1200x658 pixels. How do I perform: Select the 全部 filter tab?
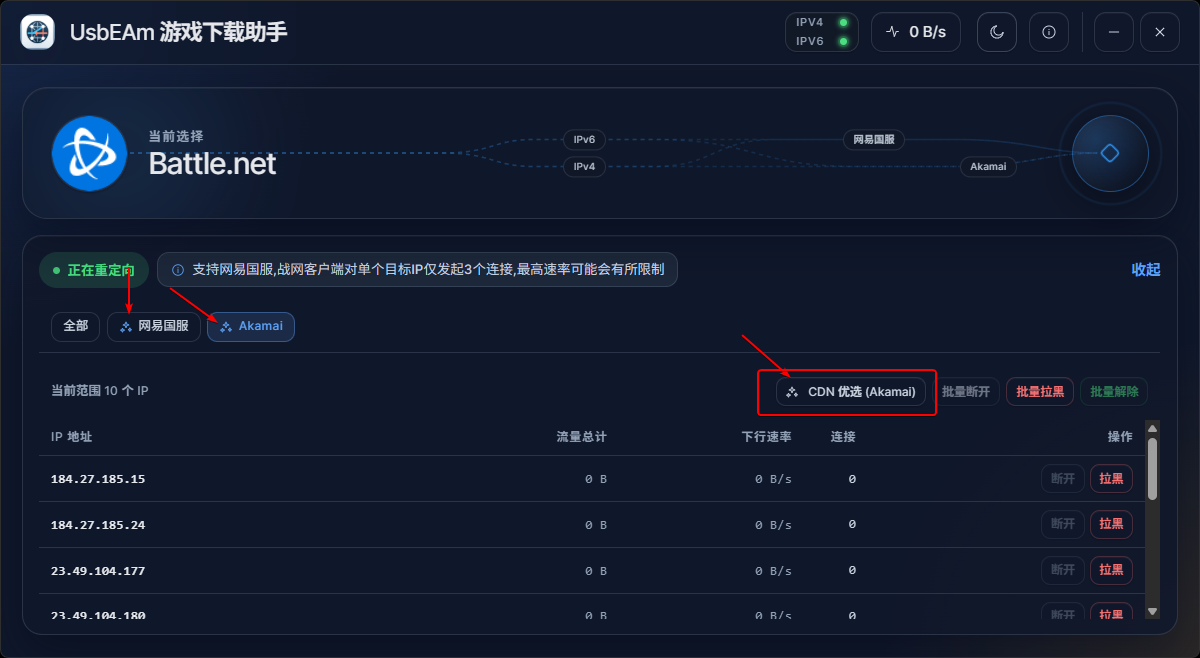click(75, 326)
